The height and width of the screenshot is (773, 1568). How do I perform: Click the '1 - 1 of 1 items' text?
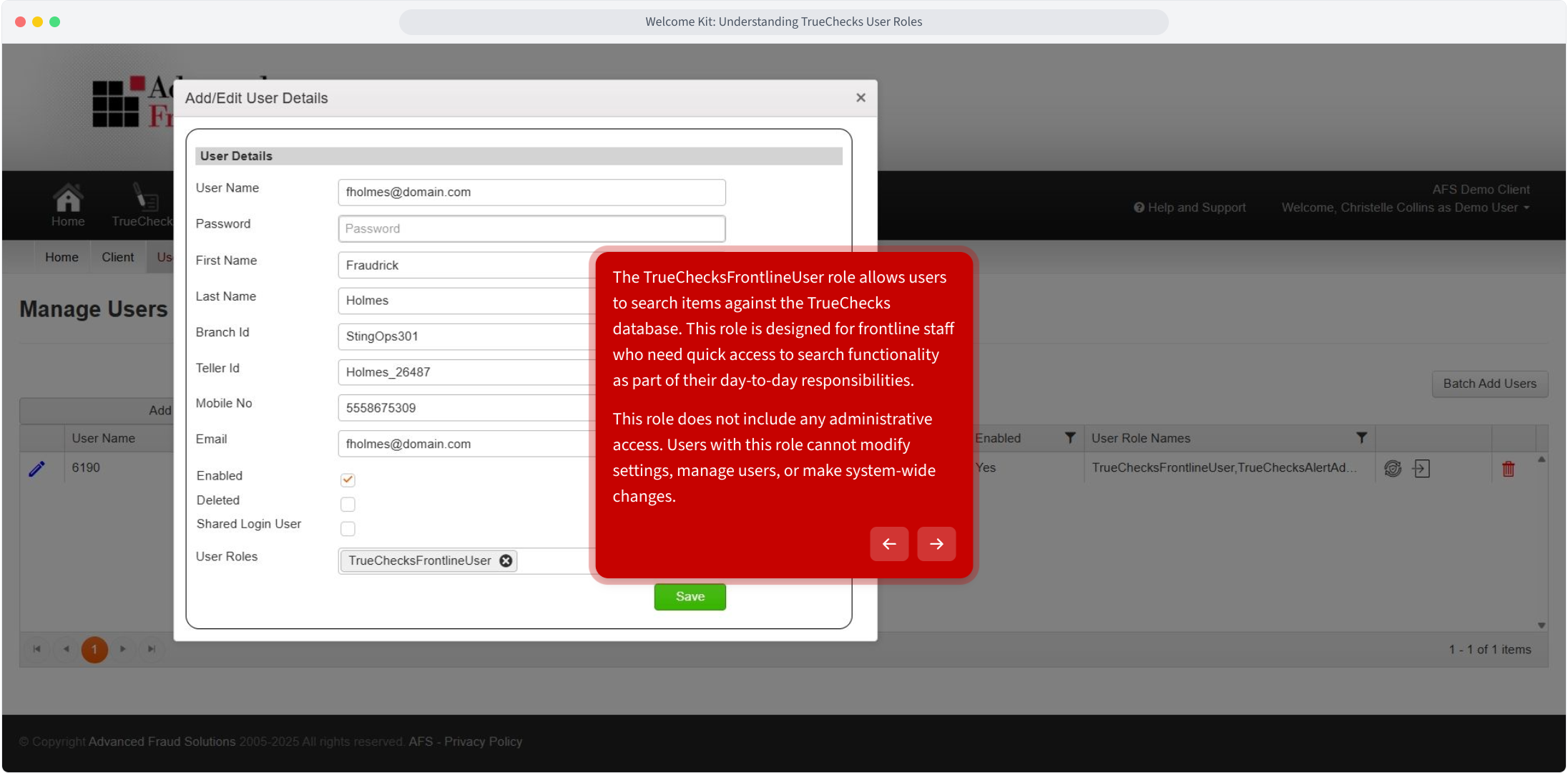[1490, 649]
